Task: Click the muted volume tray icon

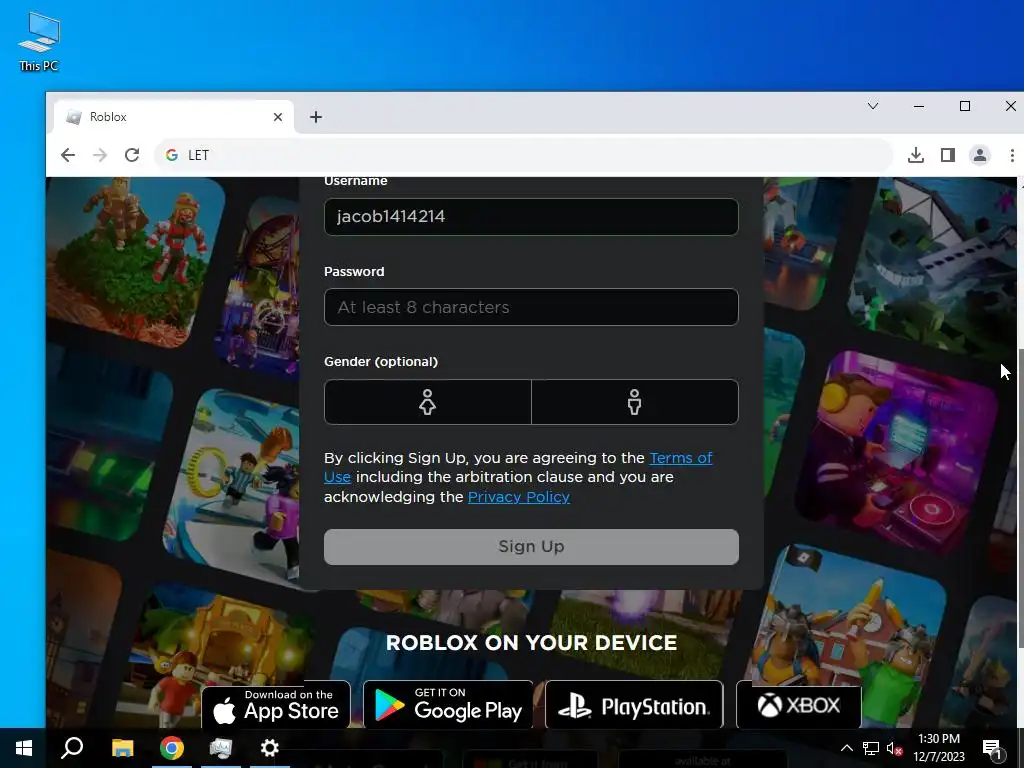Action: coord(895,748)
